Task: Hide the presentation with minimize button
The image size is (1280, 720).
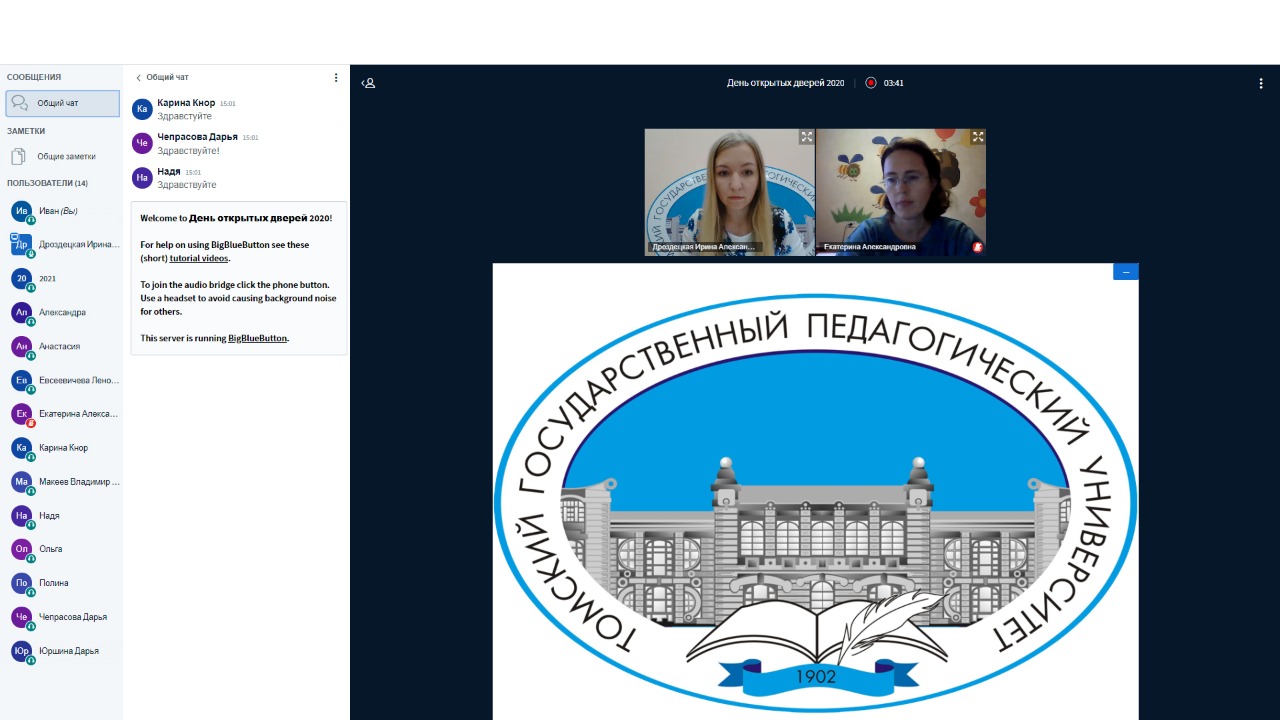Action: tap(1125, 272)
